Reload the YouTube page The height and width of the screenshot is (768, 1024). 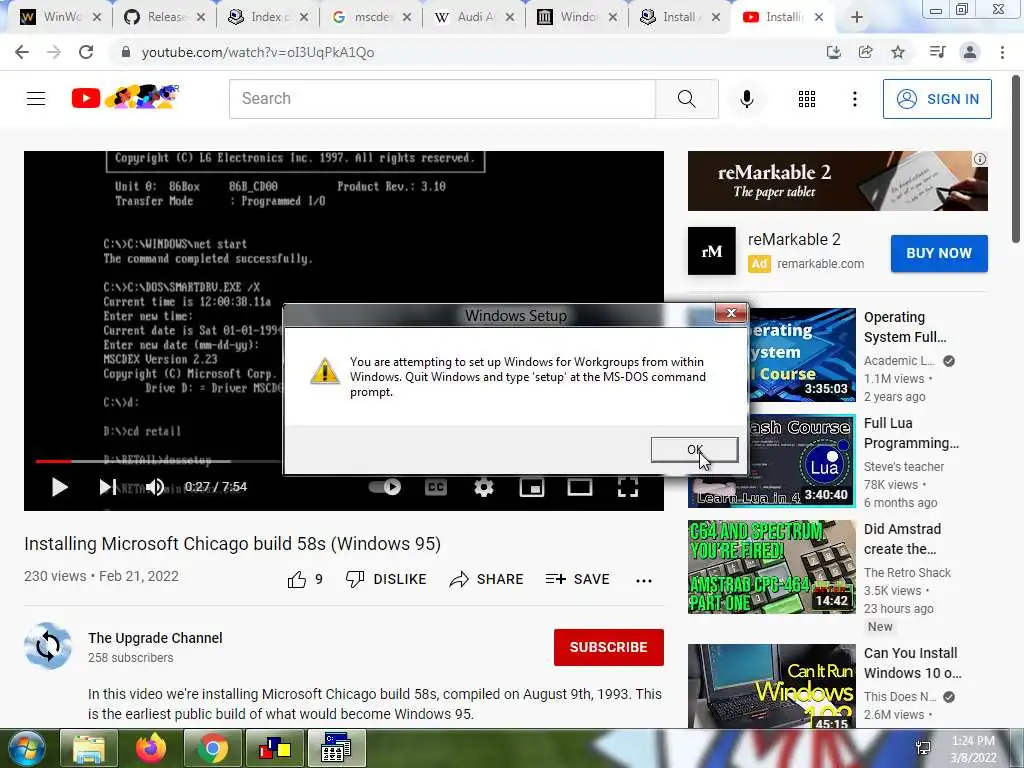tap(86, 52)
